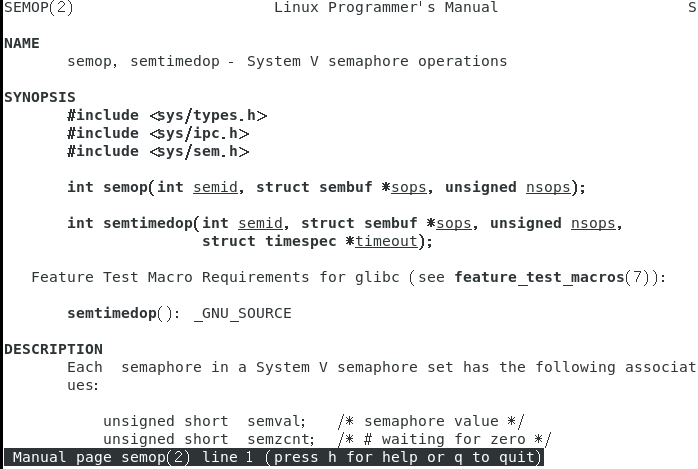Click the sys/types.h include line
Image resolution: width=698 pixels, height=469 pixels.
tap(167, 116)
